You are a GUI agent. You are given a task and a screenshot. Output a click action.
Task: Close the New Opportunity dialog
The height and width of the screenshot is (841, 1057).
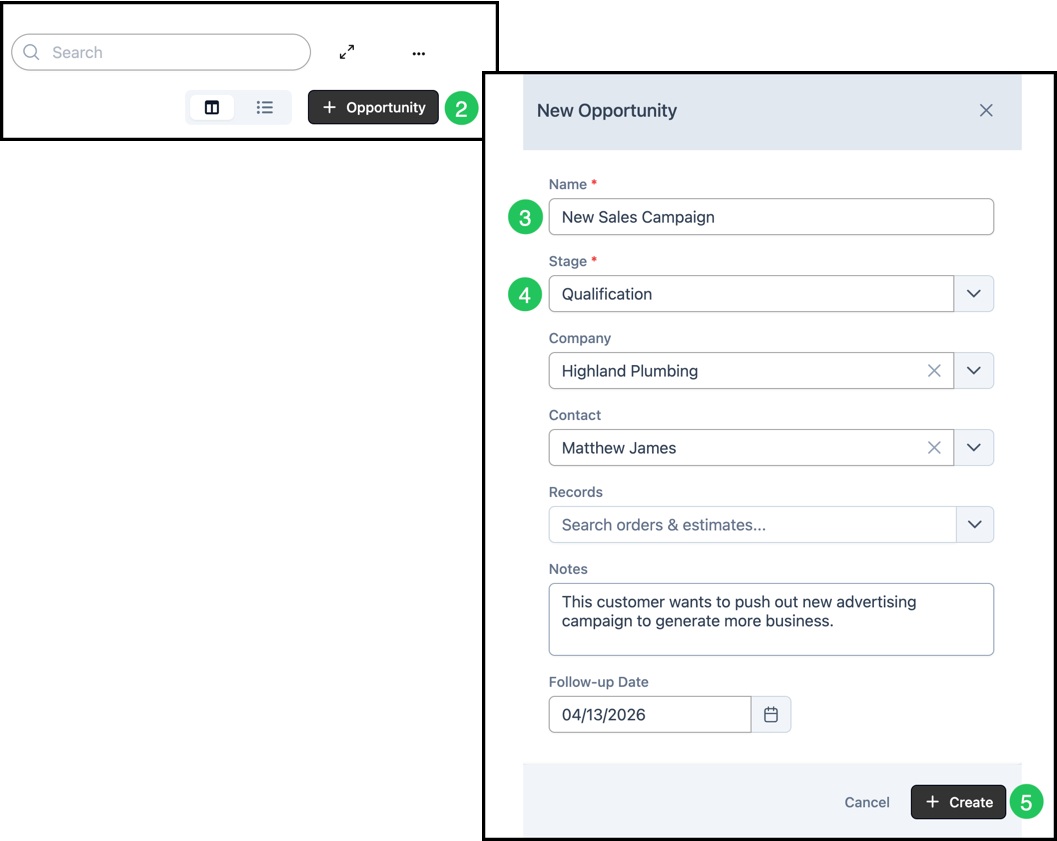pyautogui.click(x=986, y=111)
